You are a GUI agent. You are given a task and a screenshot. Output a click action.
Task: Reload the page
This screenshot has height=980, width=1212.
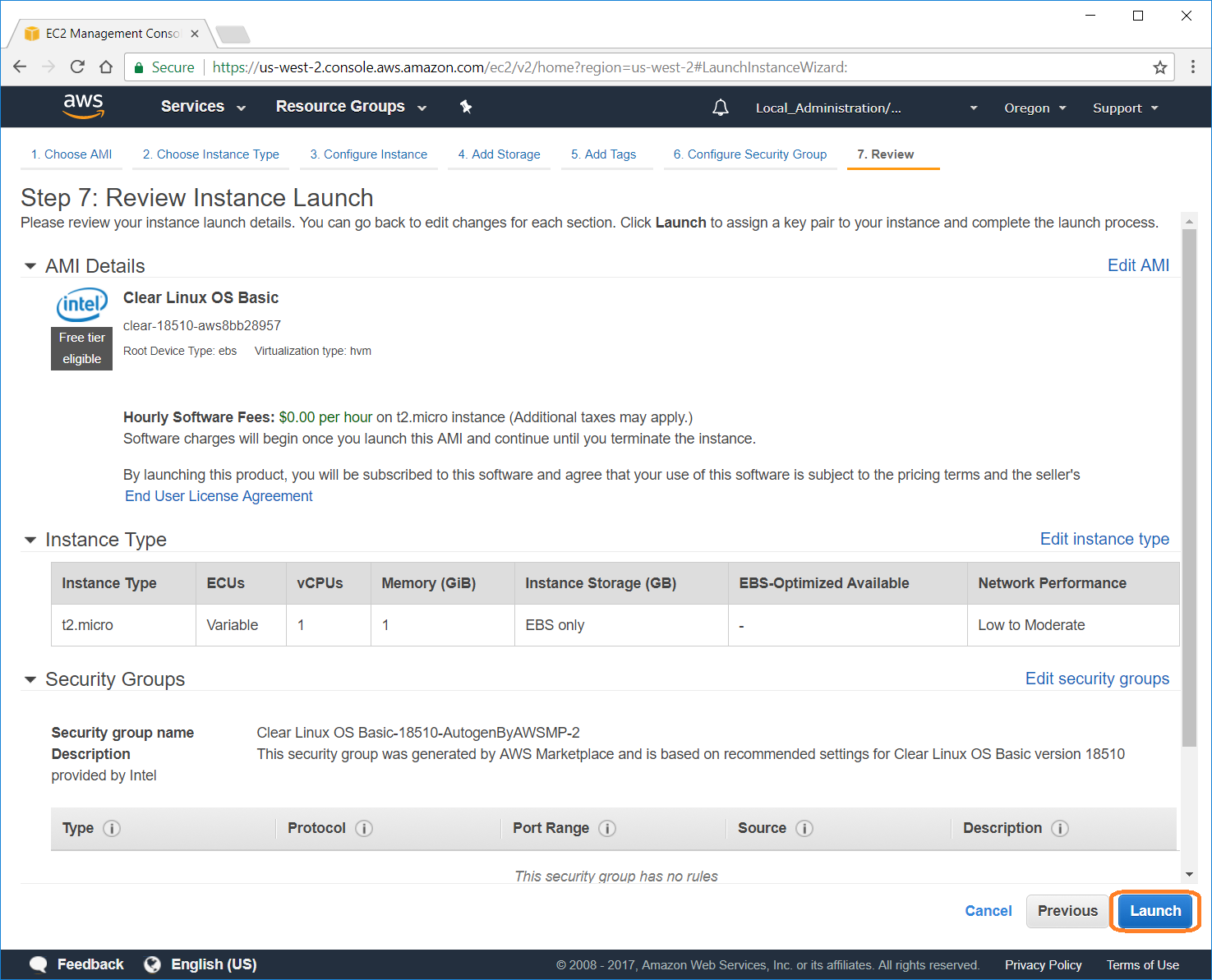(x=77, y=67)
